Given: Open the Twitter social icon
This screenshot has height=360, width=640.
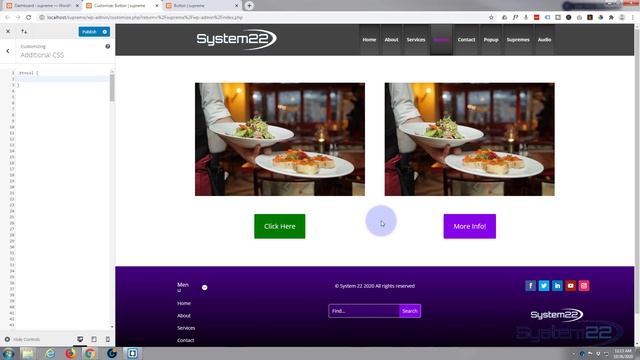Looking at the screenshot, I should [544, 286].
